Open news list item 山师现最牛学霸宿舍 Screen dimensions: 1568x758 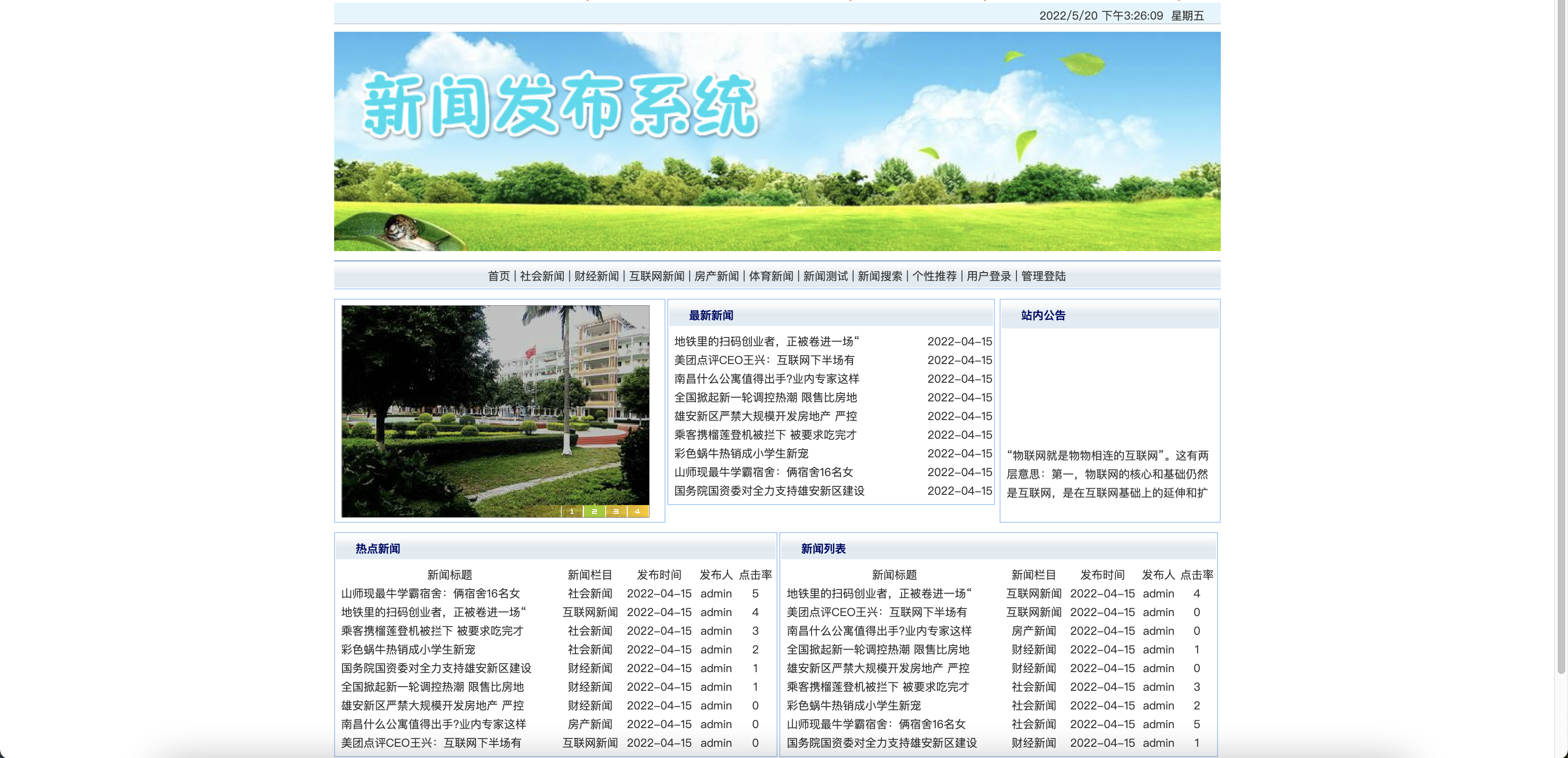(x=876, y=724)
